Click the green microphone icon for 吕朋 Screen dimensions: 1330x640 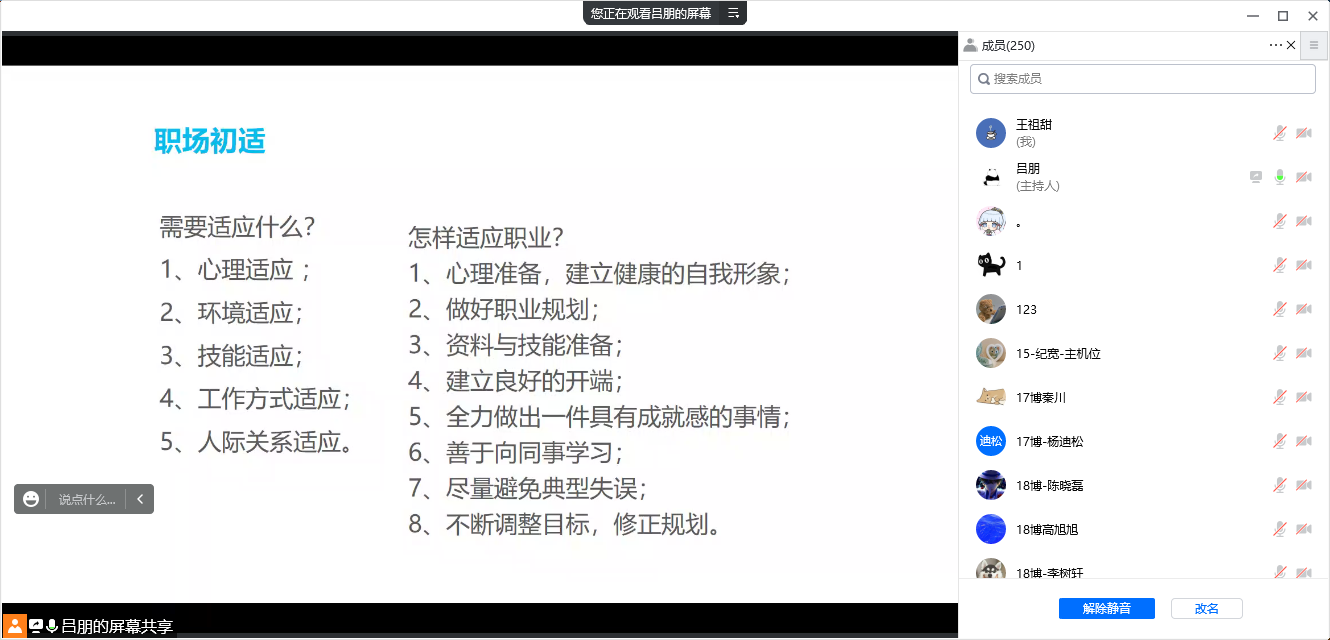[x=1279, y=177]
